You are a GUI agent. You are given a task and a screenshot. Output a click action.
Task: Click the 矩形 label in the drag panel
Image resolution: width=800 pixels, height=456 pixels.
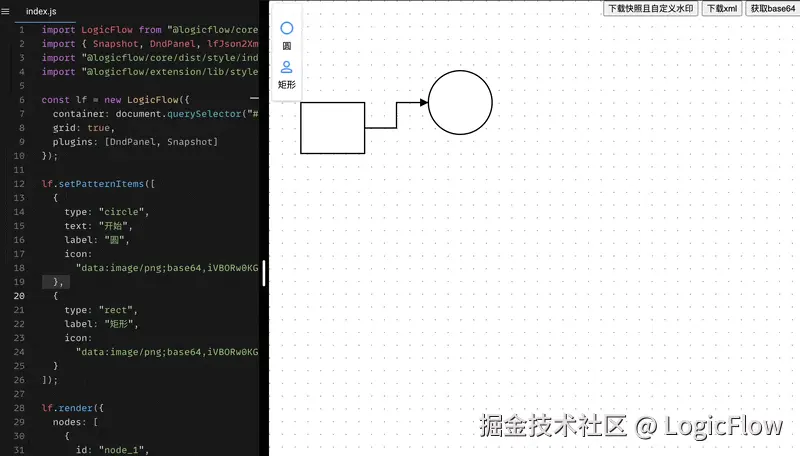pos(287,85)
